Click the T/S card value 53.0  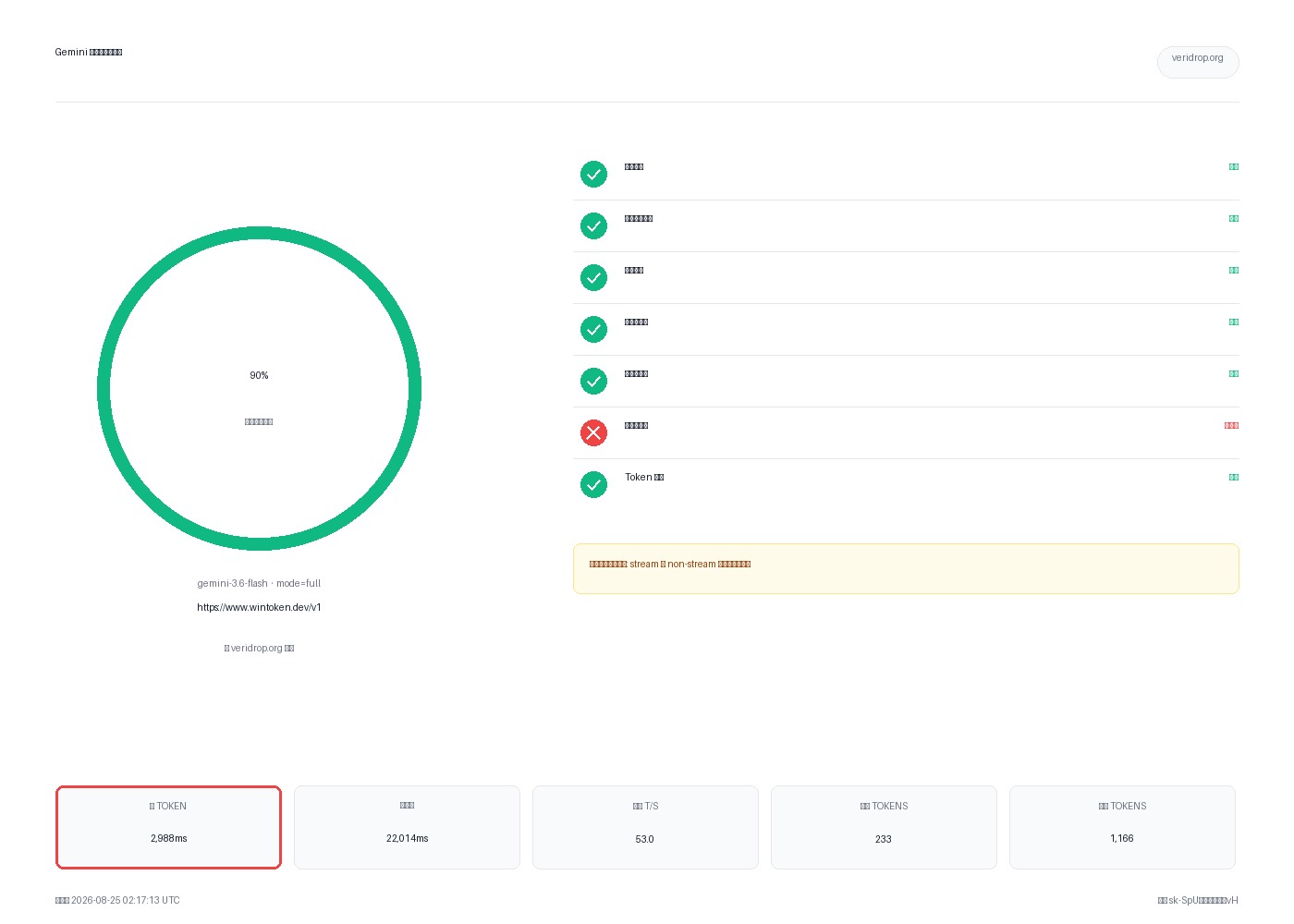click(x=645, y=839)
